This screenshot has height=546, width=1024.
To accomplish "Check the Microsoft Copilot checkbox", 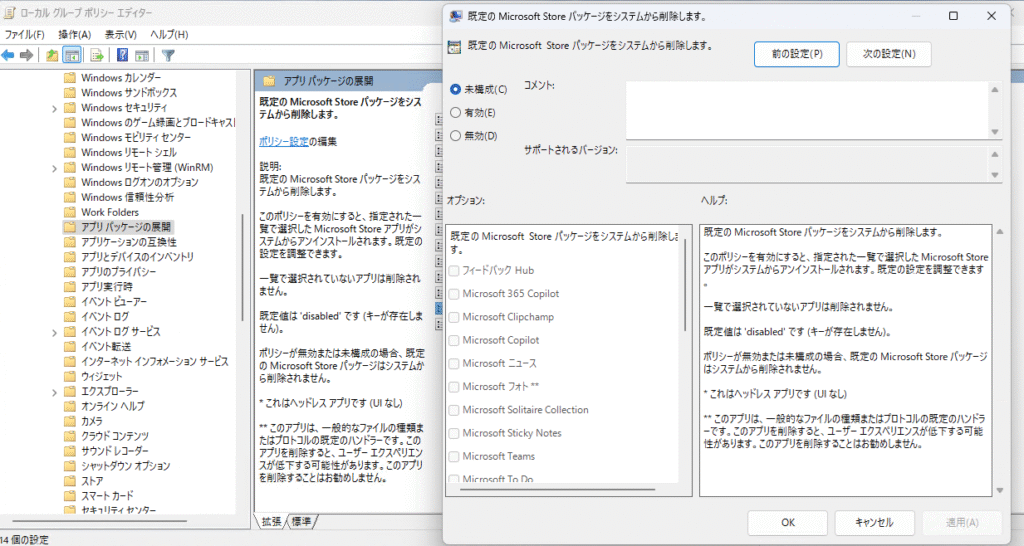I will (x=454, y=340).
